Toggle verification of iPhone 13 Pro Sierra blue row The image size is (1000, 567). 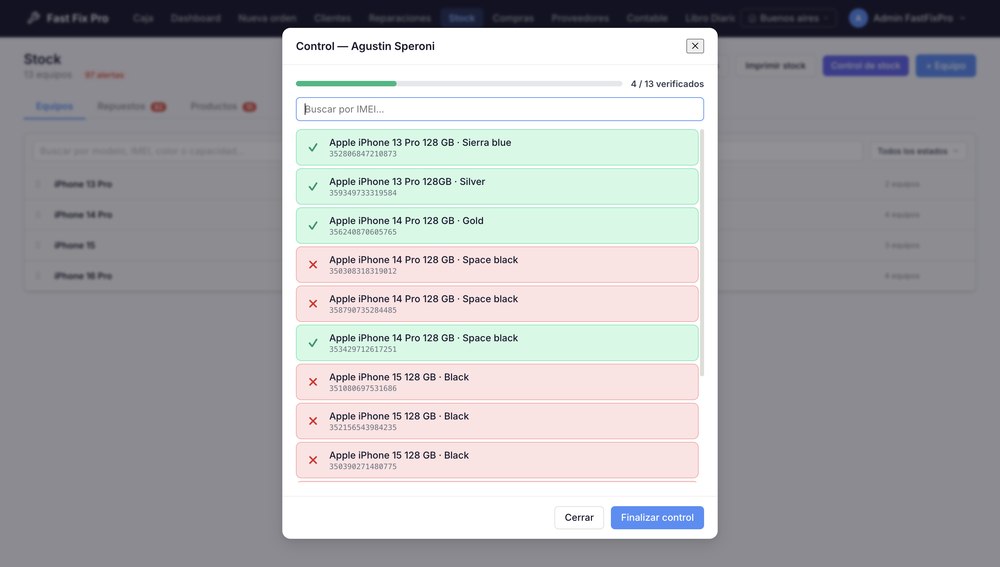pyautogui.click(x=497, y=147)
